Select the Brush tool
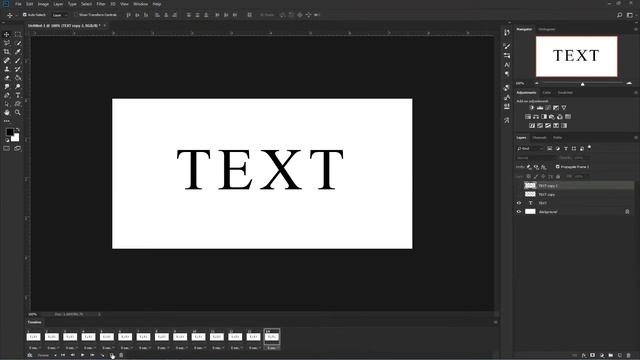The image size is (640, 360). tap(18, 60)
